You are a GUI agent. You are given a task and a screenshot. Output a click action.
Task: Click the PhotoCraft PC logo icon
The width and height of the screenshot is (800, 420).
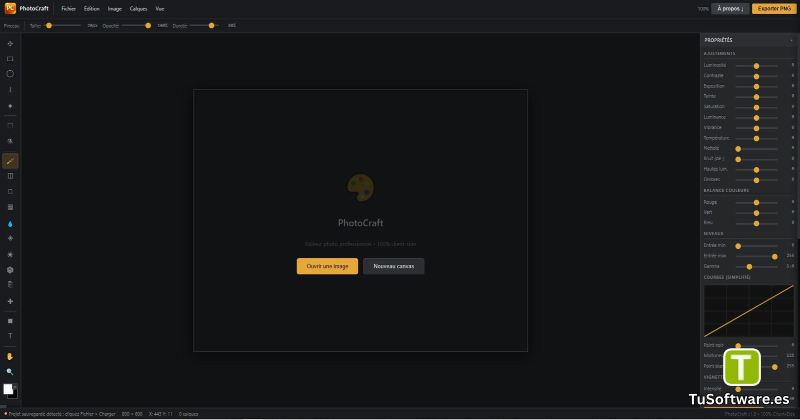10,8
